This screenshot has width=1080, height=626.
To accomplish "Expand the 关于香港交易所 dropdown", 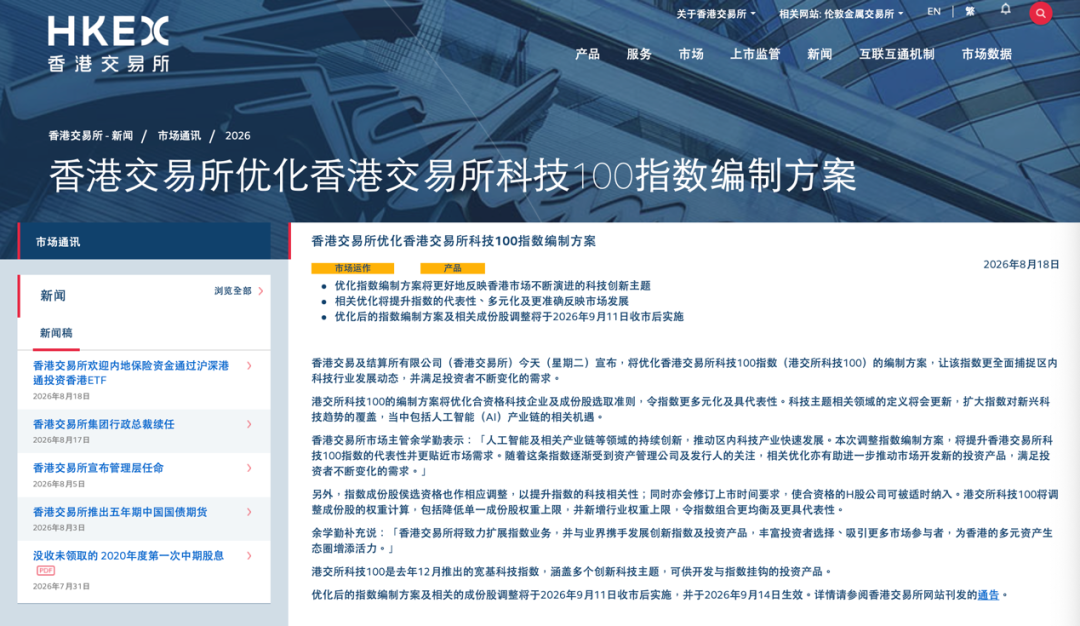I will click(x=716, y=14).
